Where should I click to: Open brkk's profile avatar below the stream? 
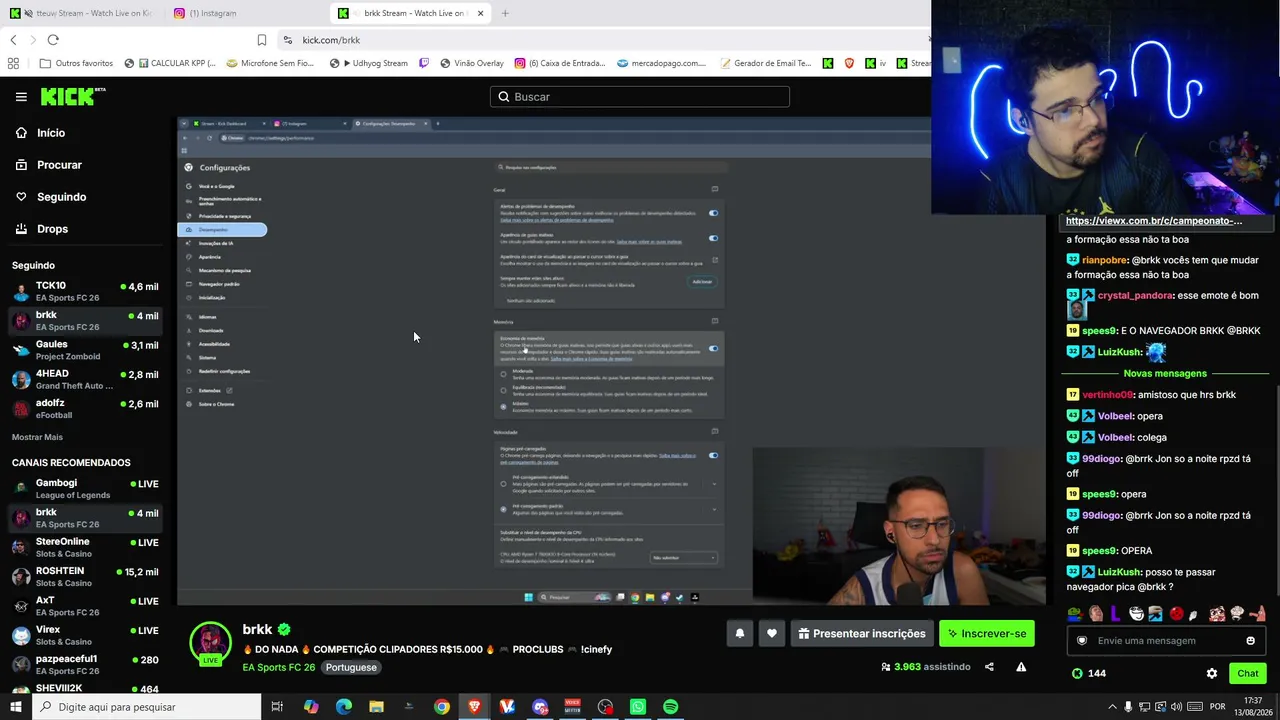click(211, 642)
